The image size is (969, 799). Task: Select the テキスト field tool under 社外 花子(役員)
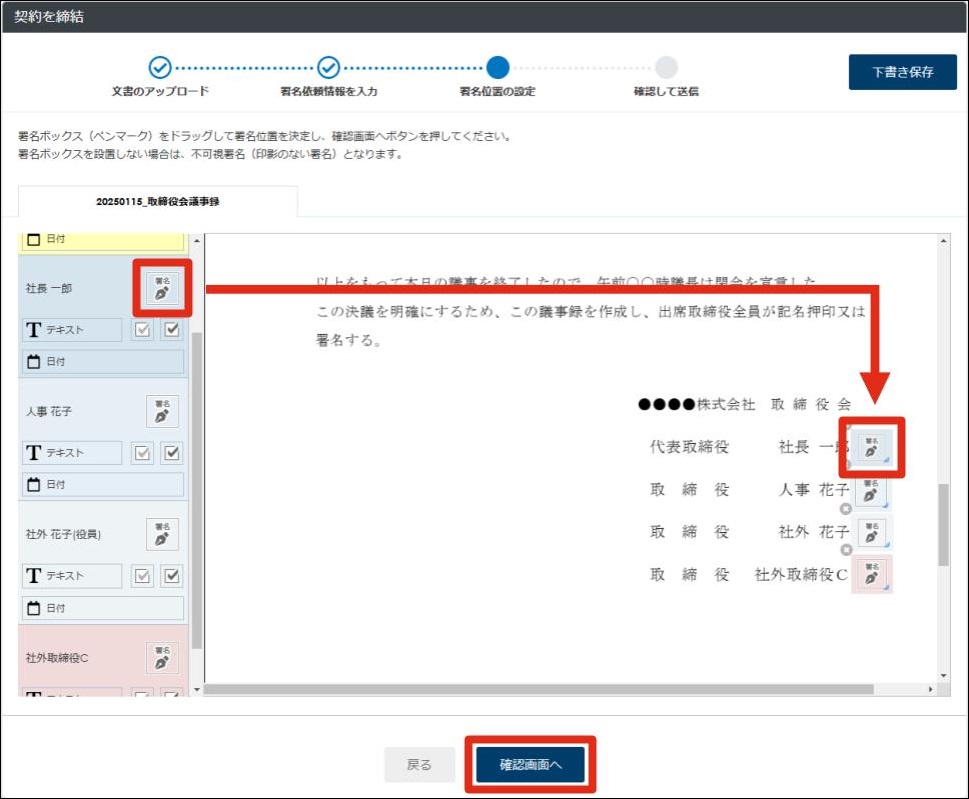click(x=72, y=576)
